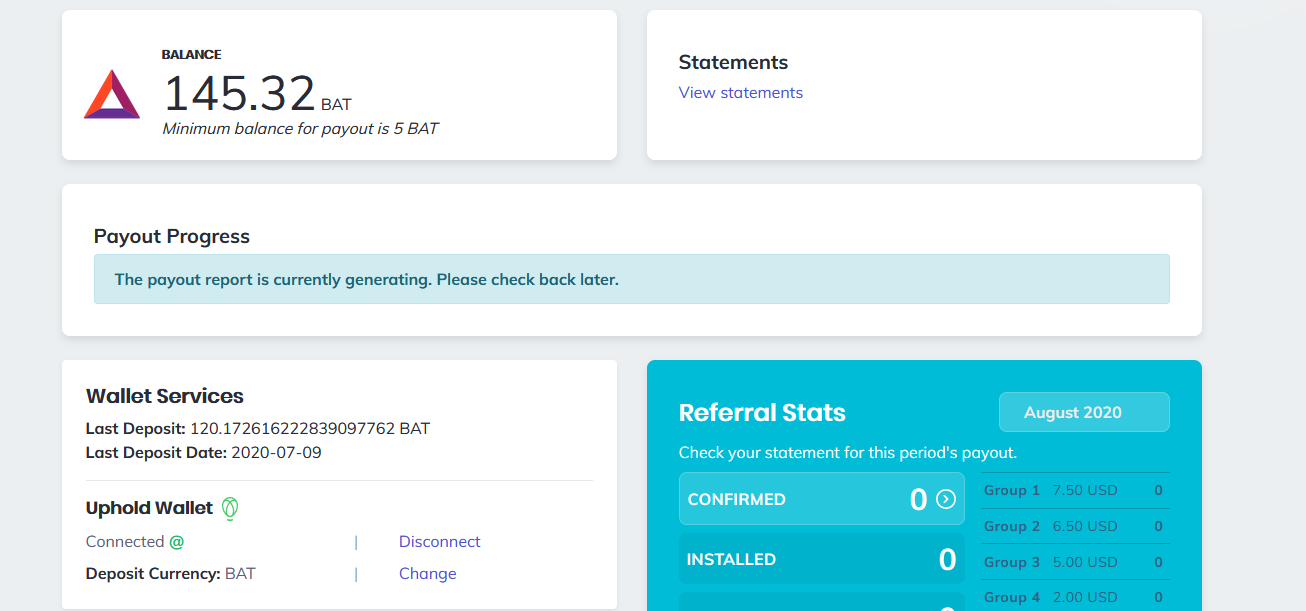Screen dimensions: 1306x611
Task: Click the Group 4 2.00 USD row
Action: 1075,597
